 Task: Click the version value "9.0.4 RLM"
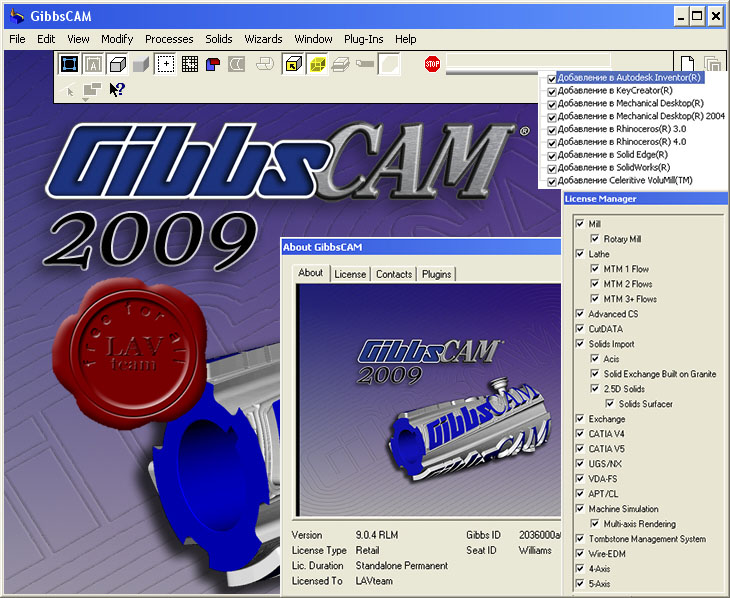tap(377, 535)
